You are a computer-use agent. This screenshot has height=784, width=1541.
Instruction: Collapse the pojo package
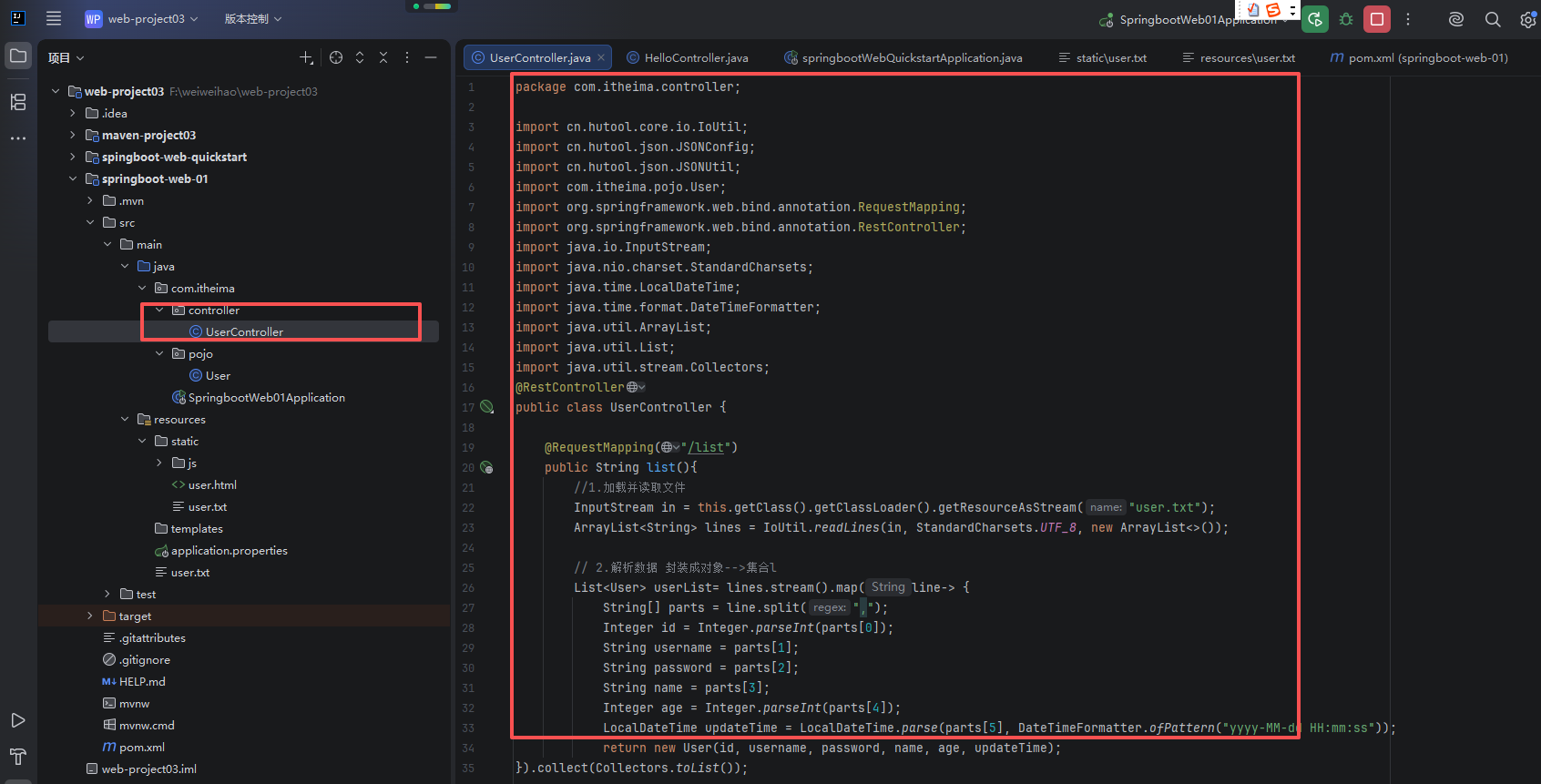(x=159, y=354)
